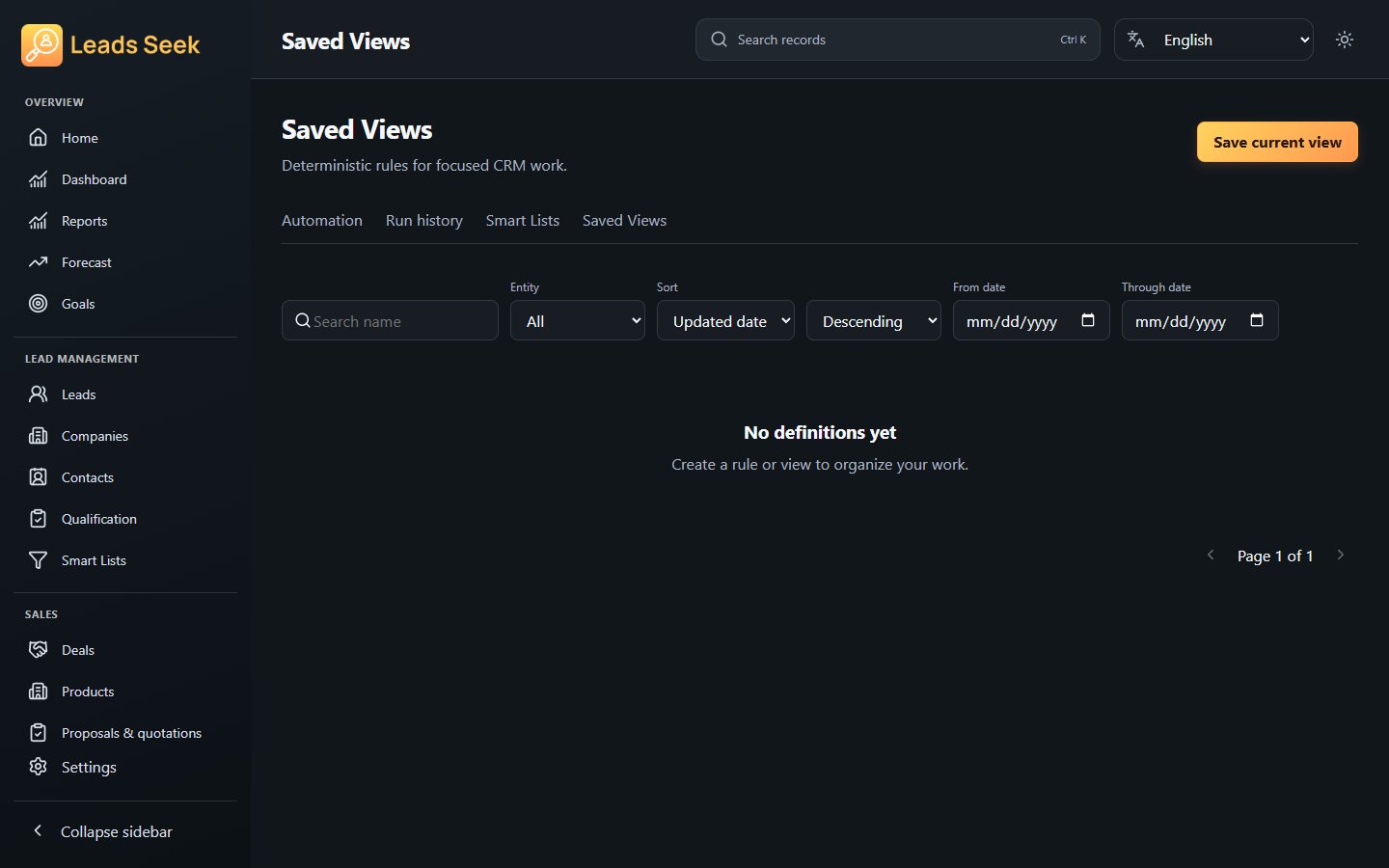Viewport: 1389px width, 868px height.
Task: Switch to the Run history tab
Action: pyautogui.click(x=424, y=220)
